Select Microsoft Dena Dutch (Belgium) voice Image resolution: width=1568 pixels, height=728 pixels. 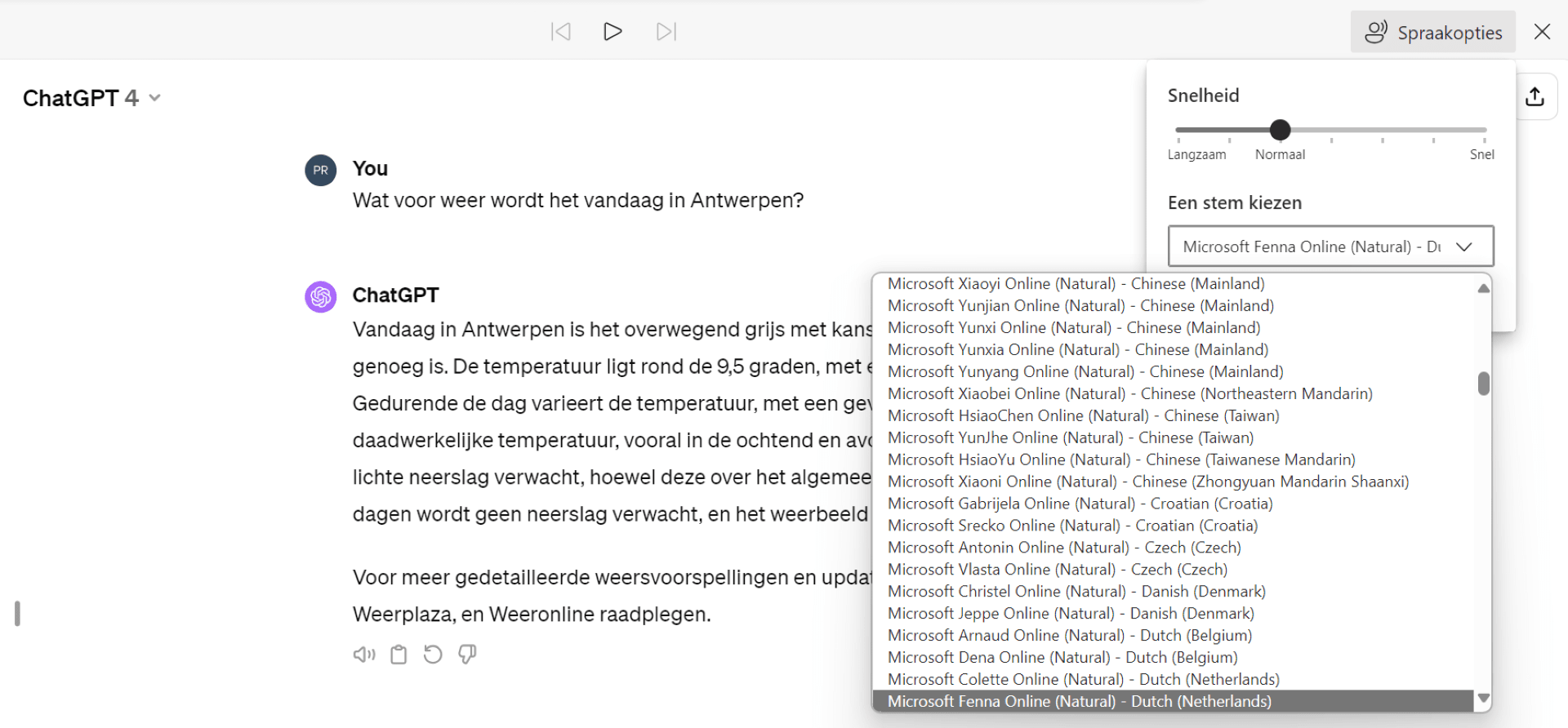point(1174,658)
